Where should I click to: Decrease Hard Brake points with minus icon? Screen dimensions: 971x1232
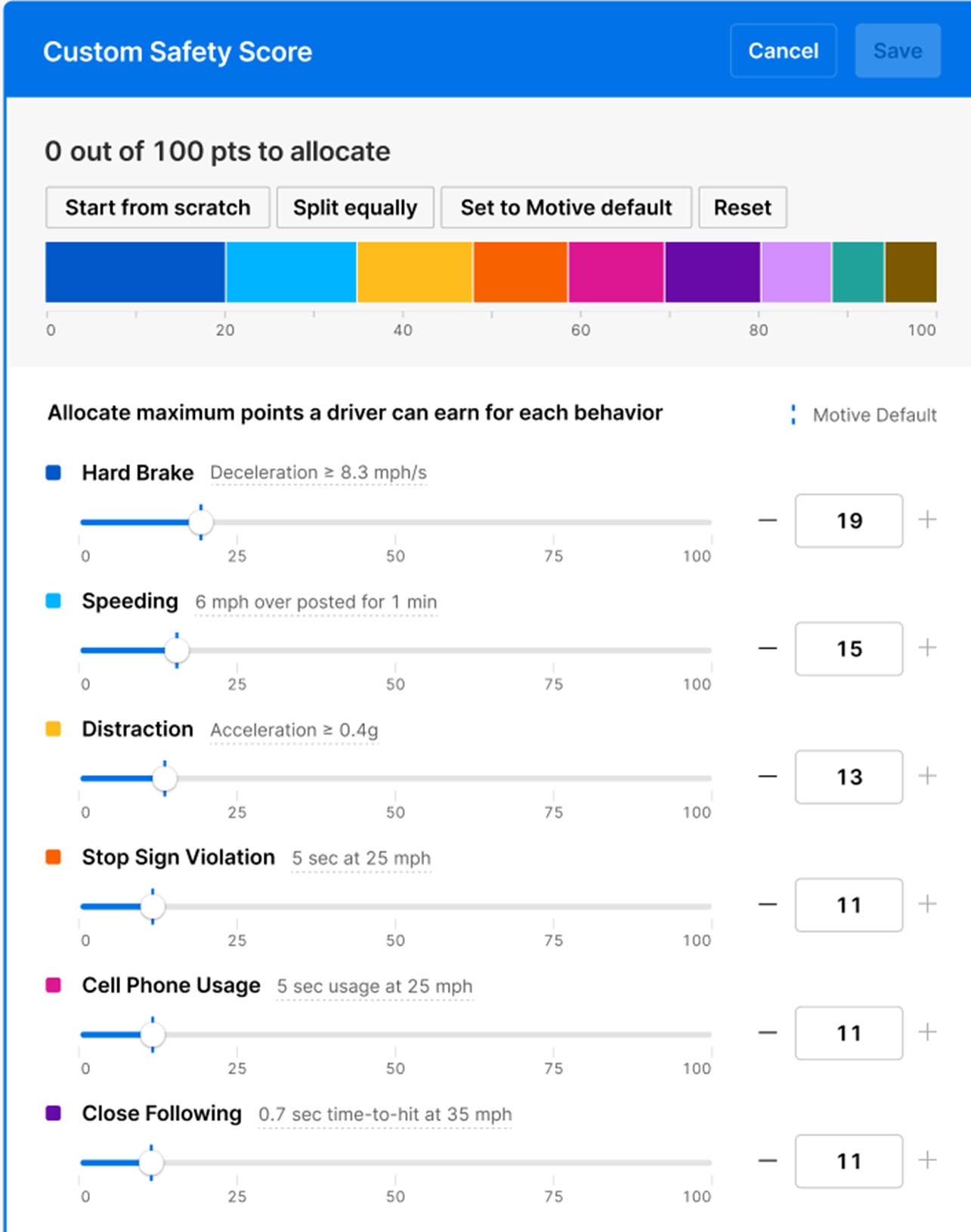(768, 520)
